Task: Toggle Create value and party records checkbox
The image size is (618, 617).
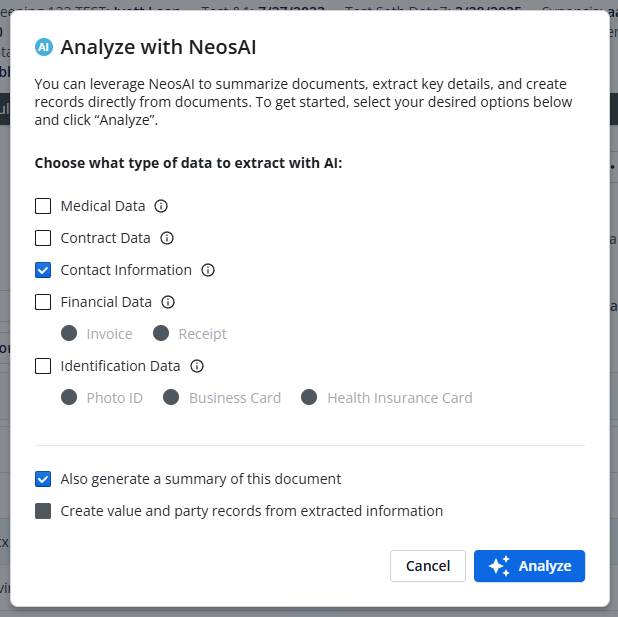Action: [43, 511]
